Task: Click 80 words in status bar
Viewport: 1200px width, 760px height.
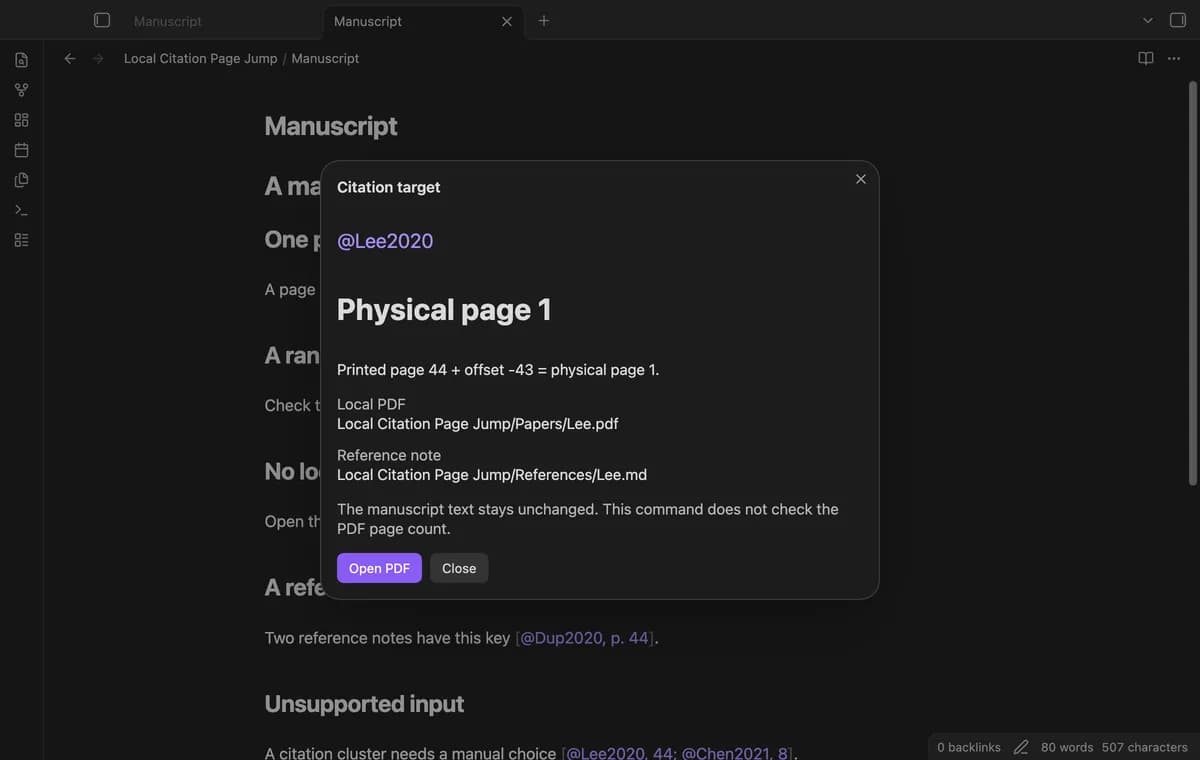Action: tap(1067, 747)
